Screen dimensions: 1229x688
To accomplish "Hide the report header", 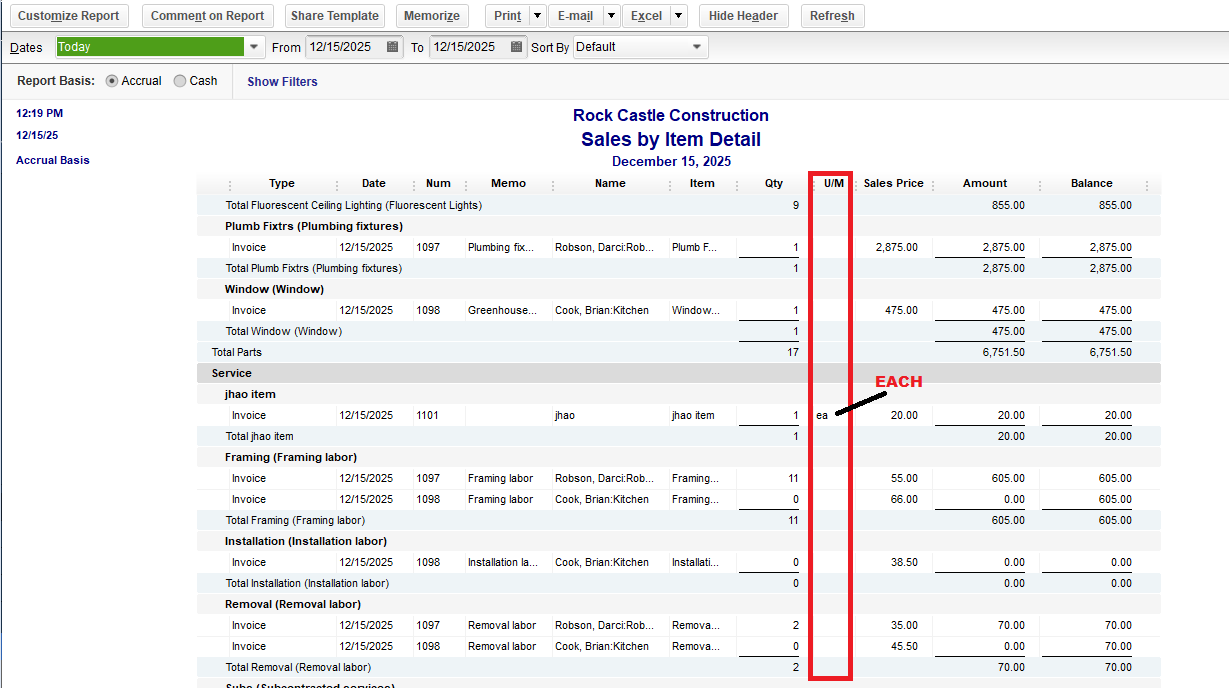I will 743,16.
